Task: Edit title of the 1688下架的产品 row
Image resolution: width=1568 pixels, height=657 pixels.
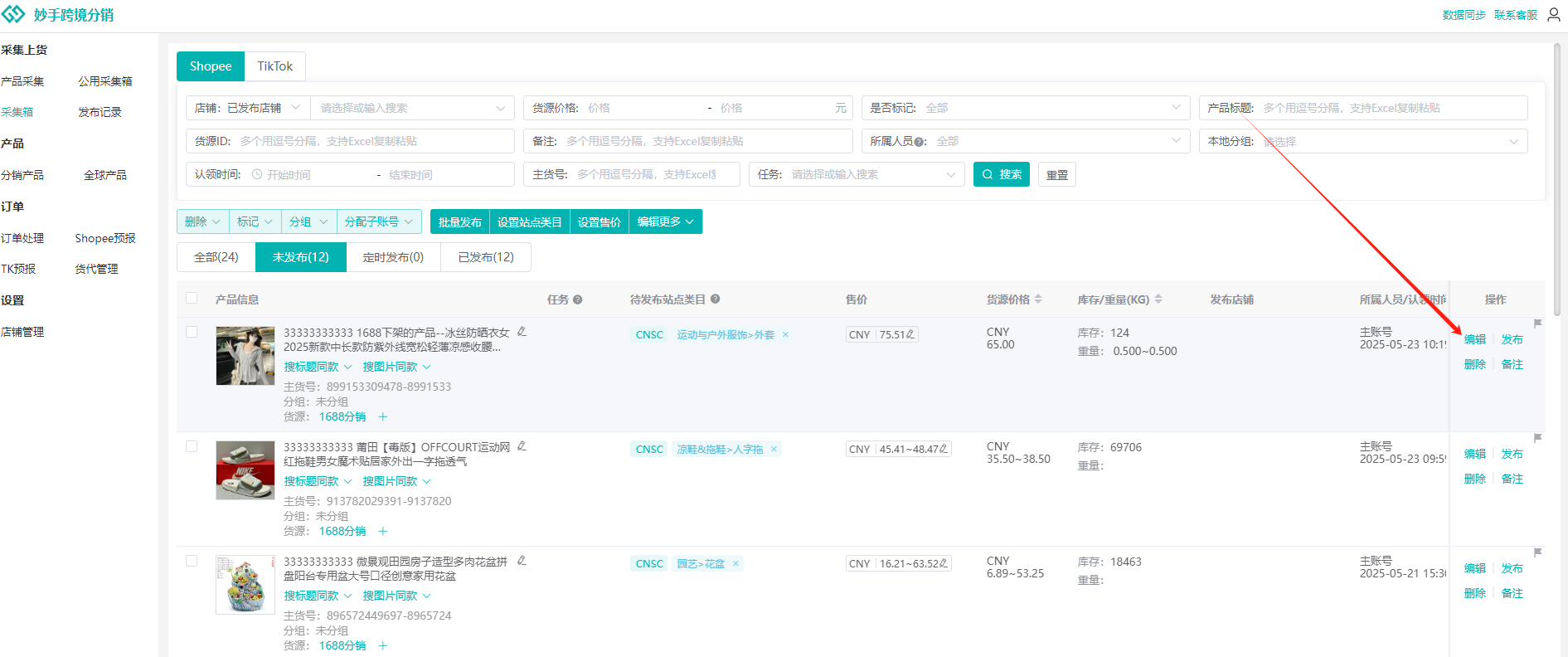Action: (x=522, y=332)
